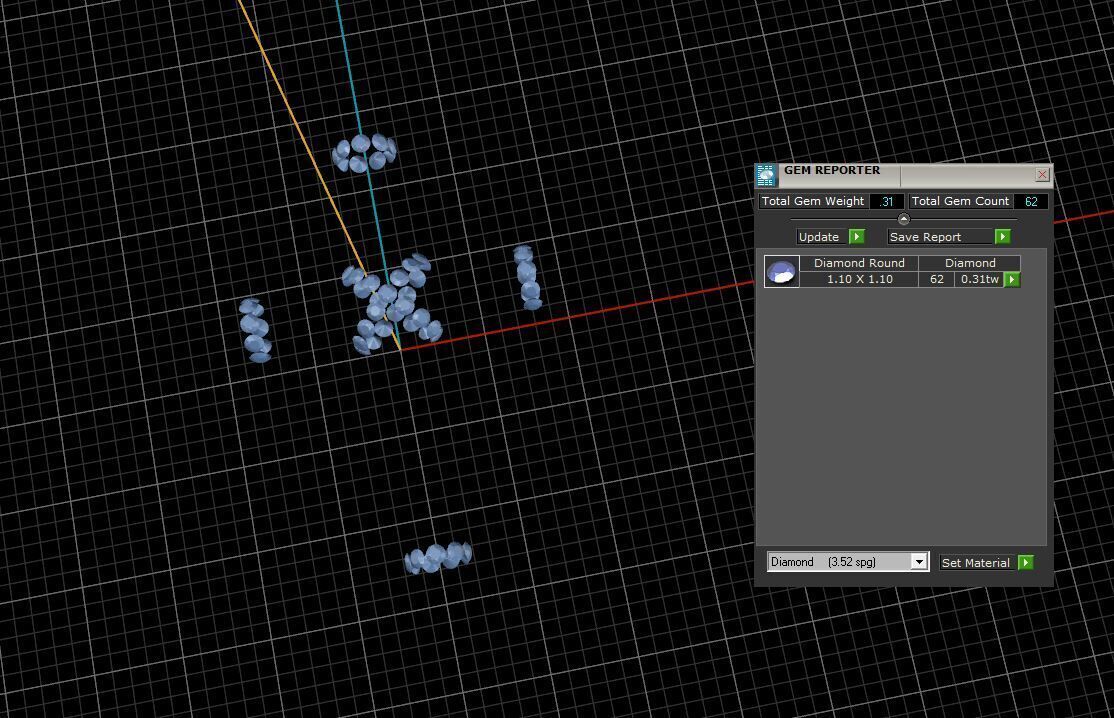Click the material dropdown arrow
Viewport: 1114px width, 718px height.
tap(919, 562)
